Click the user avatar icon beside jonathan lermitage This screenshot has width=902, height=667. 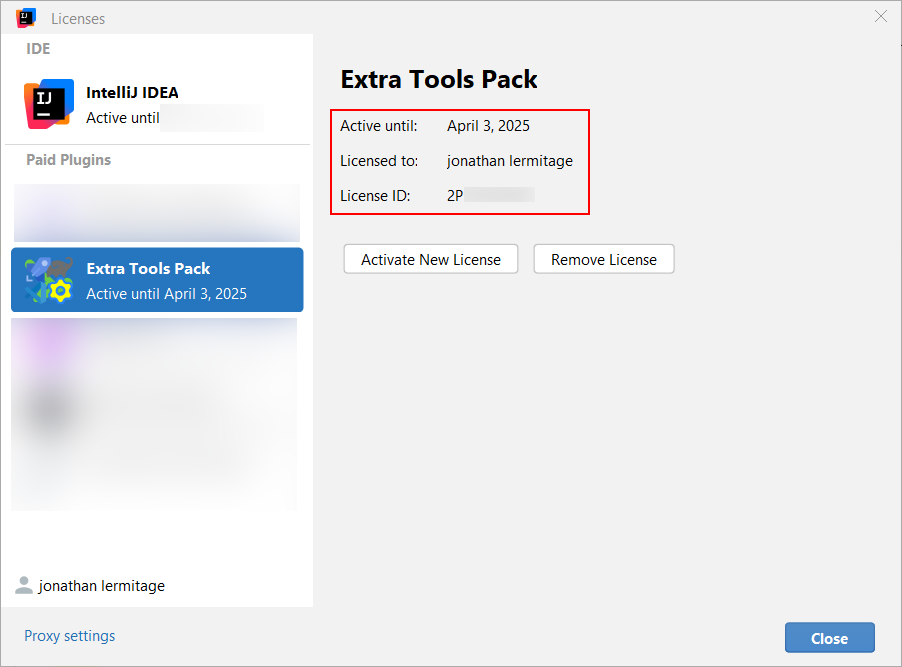[x=24, y=585]
